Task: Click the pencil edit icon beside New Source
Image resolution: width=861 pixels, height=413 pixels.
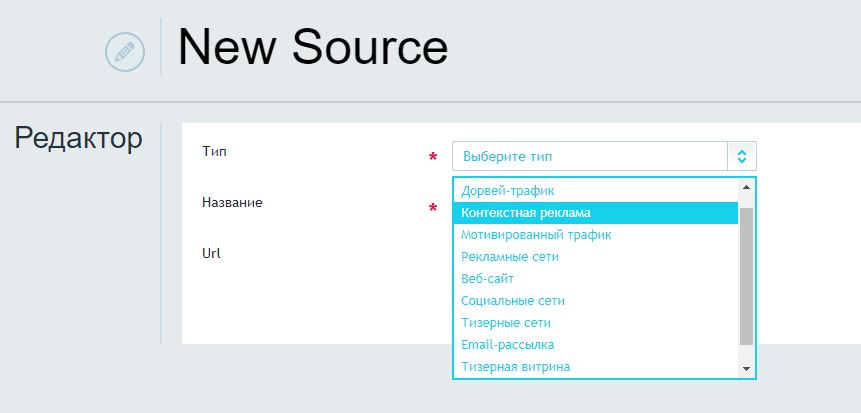Action: (x=125, y=52)
